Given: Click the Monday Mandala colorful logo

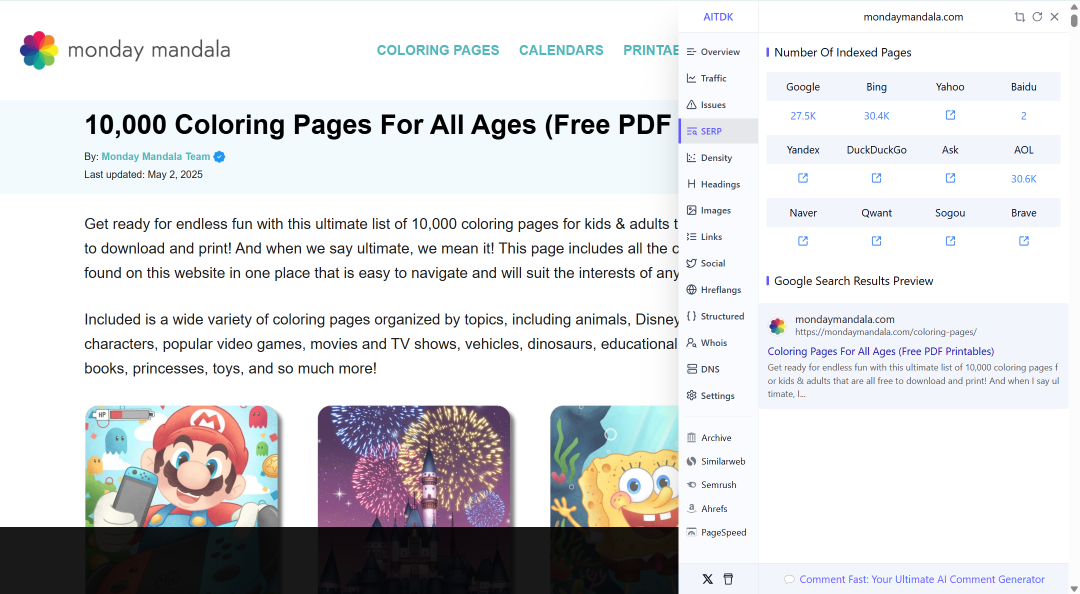Looking at the screenshot, I should [39, 50].
